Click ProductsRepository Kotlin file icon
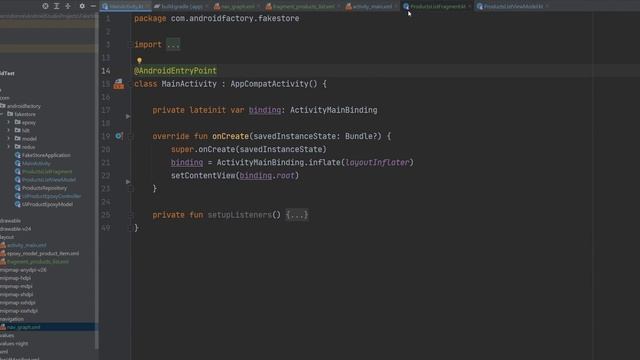 pyautogui.click(x=18, y=188)
